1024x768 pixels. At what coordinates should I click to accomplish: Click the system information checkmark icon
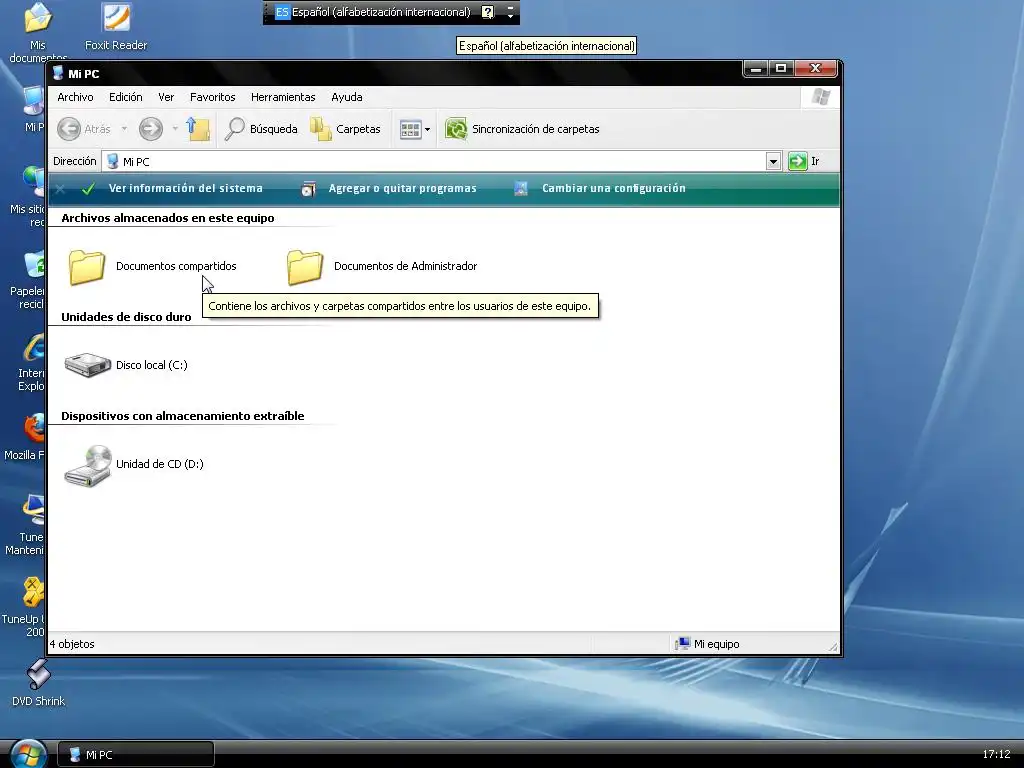[x=88, y=189]
